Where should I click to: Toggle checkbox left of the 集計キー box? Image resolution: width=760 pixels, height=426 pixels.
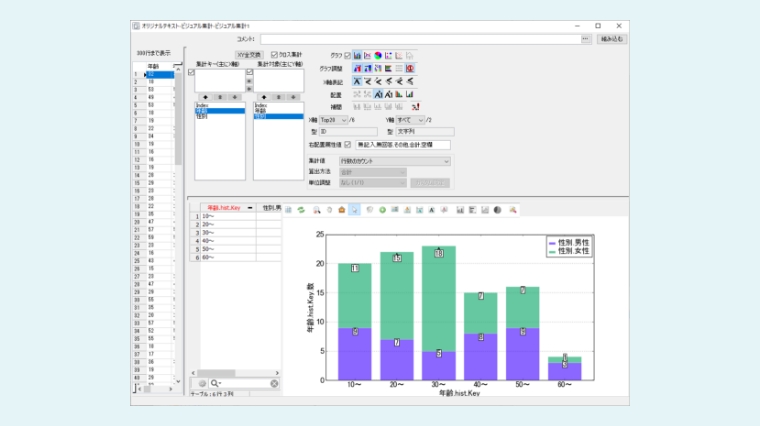coord(191,72)
